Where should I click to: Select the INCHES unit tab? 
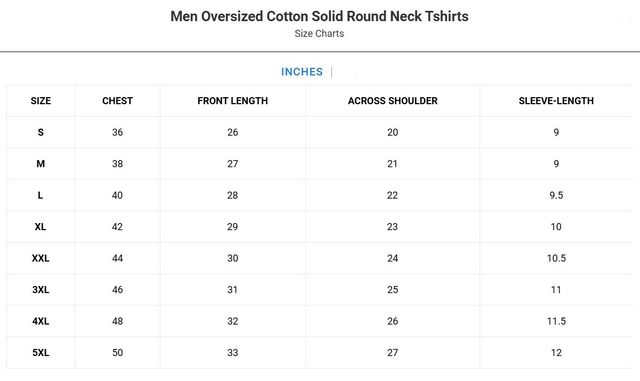pos(302,72)
